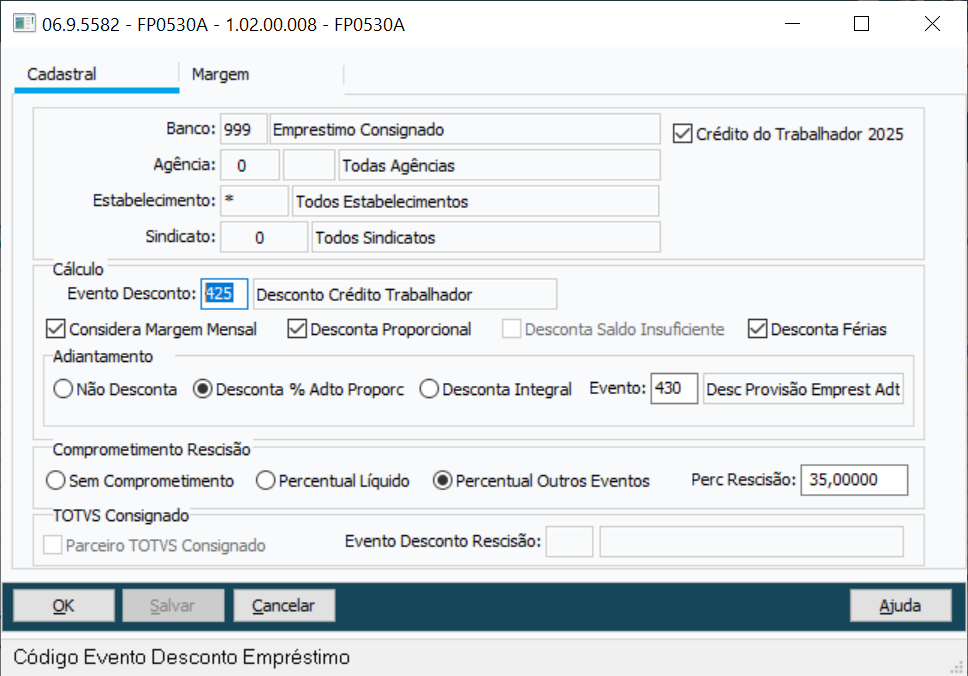This screenshot has height=676, width=968.
Task: Open Ajuda for help
Action: pyautogui.click(x=900, y=605)
